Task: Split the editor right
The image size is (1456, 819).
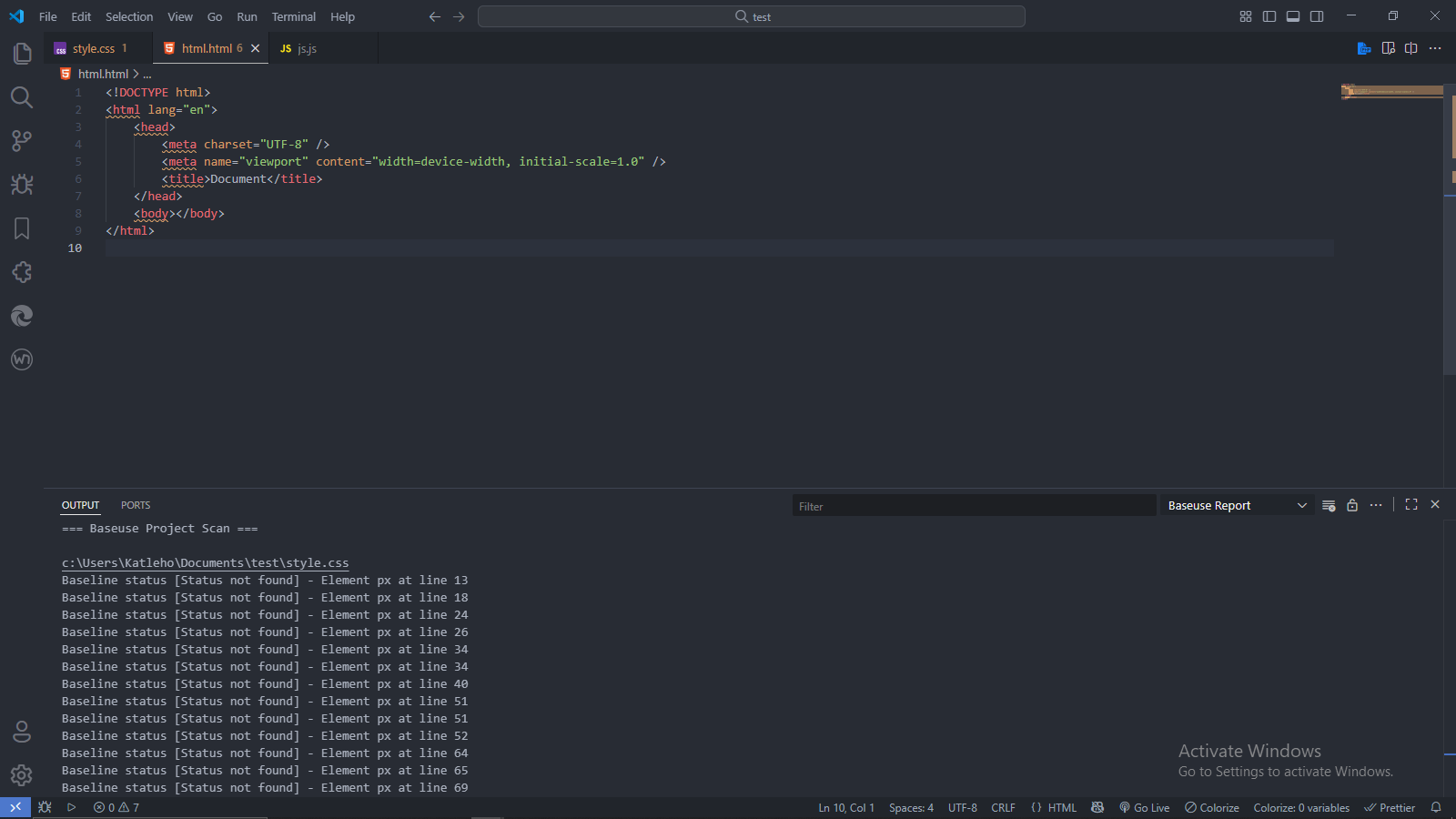Action: (x=1411, y=48)
